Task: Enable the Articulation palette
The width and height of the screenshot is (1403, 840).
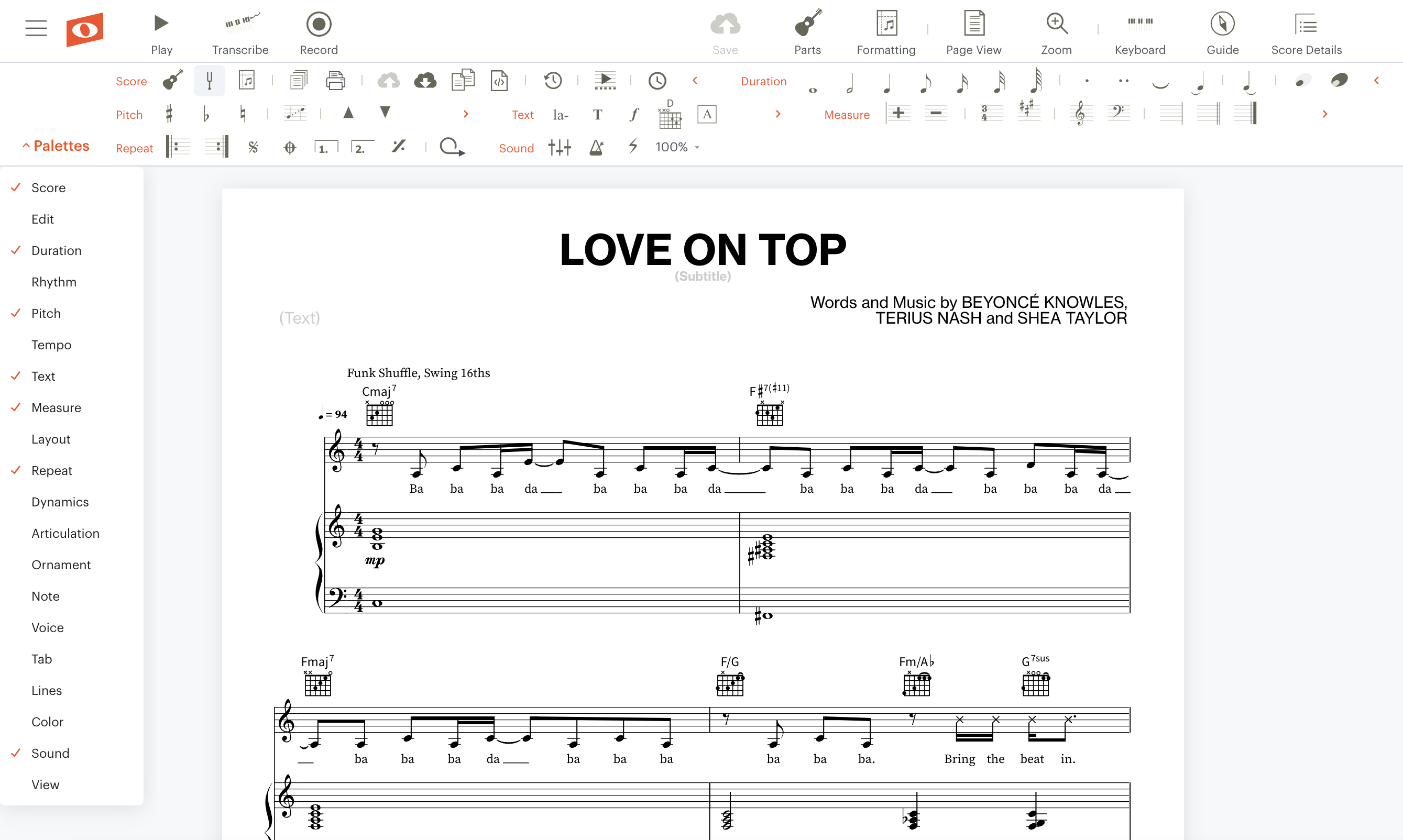Action: 65,533
